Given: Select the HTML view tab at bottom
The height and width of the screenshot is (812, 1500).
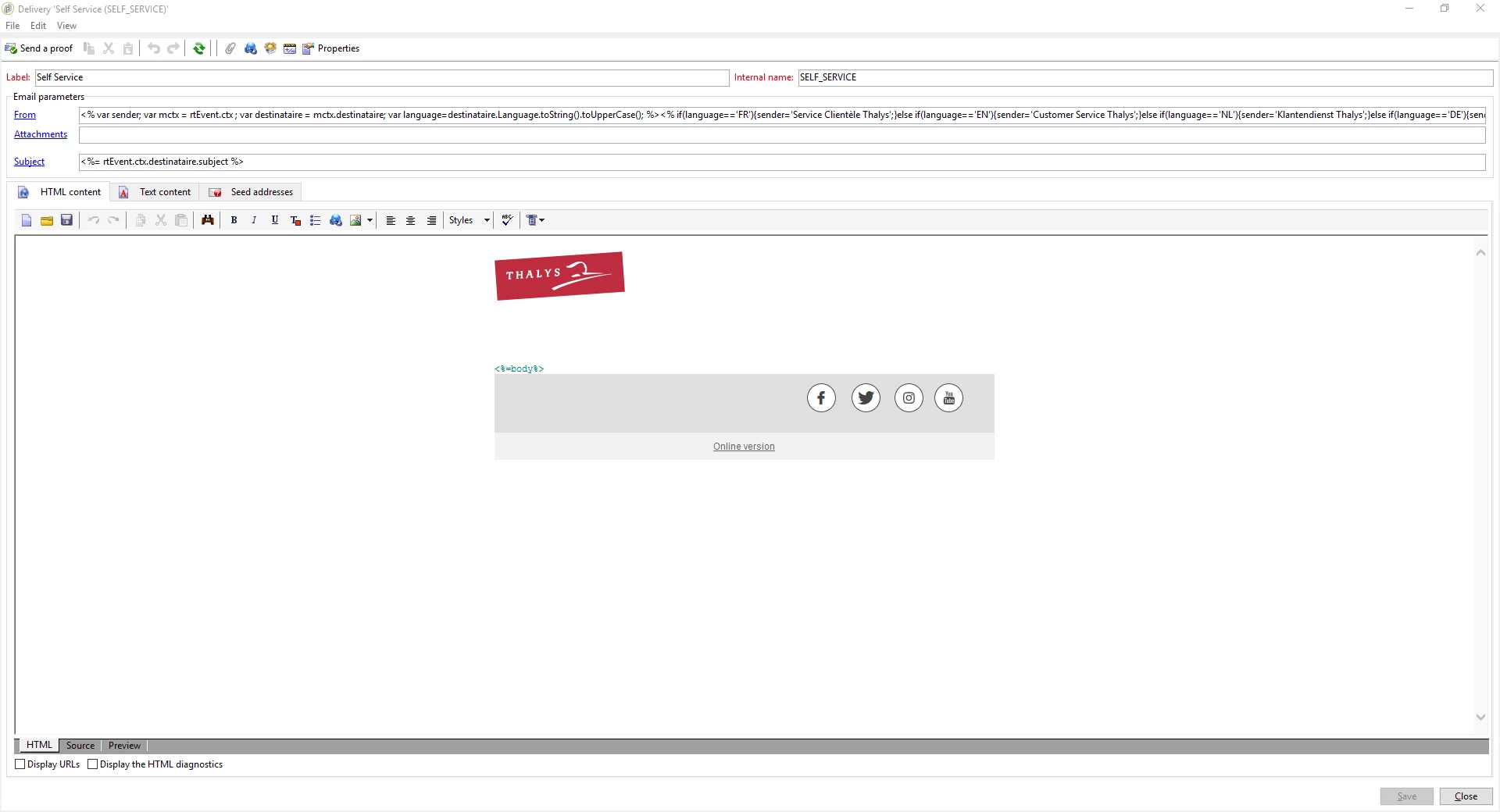Looking at the screenshot, I should tap(39, 746).
